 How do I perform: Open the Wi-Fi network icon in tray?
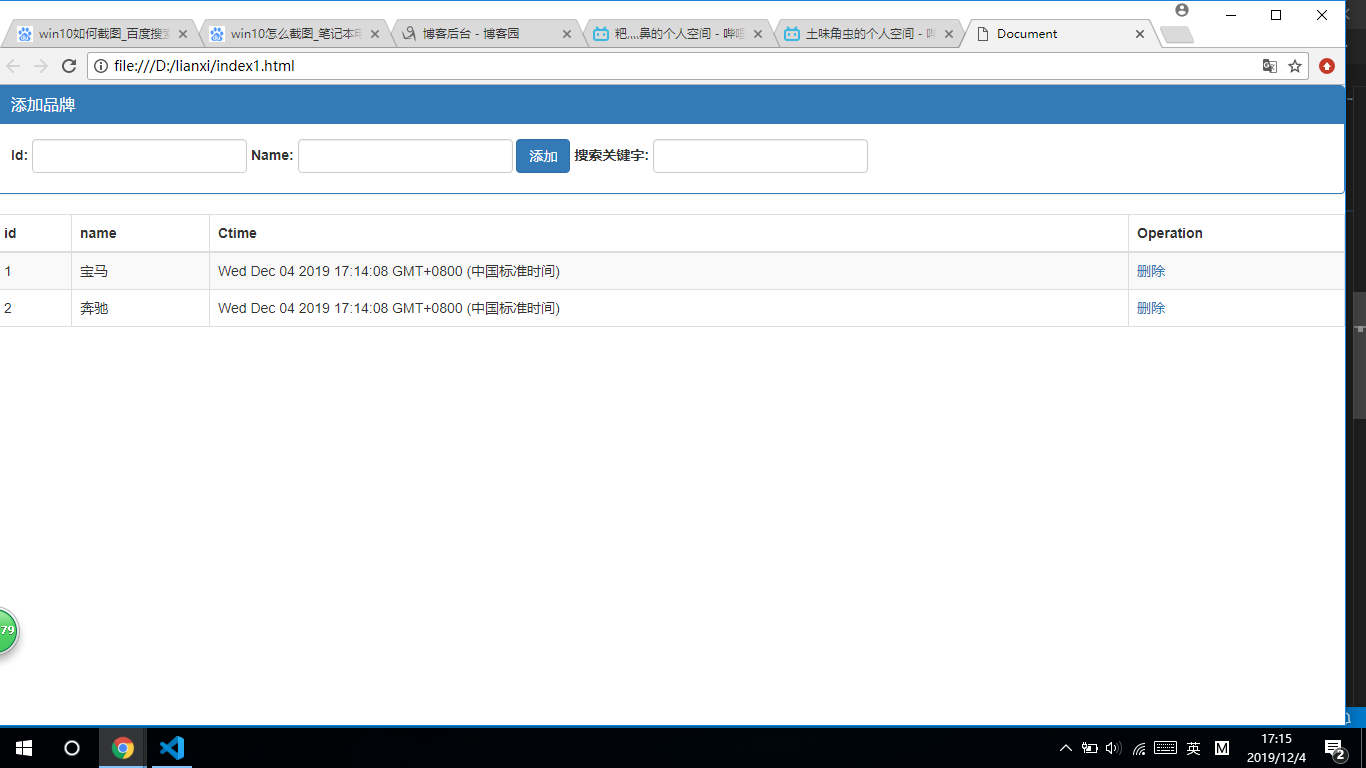(x=1139, y=748)
